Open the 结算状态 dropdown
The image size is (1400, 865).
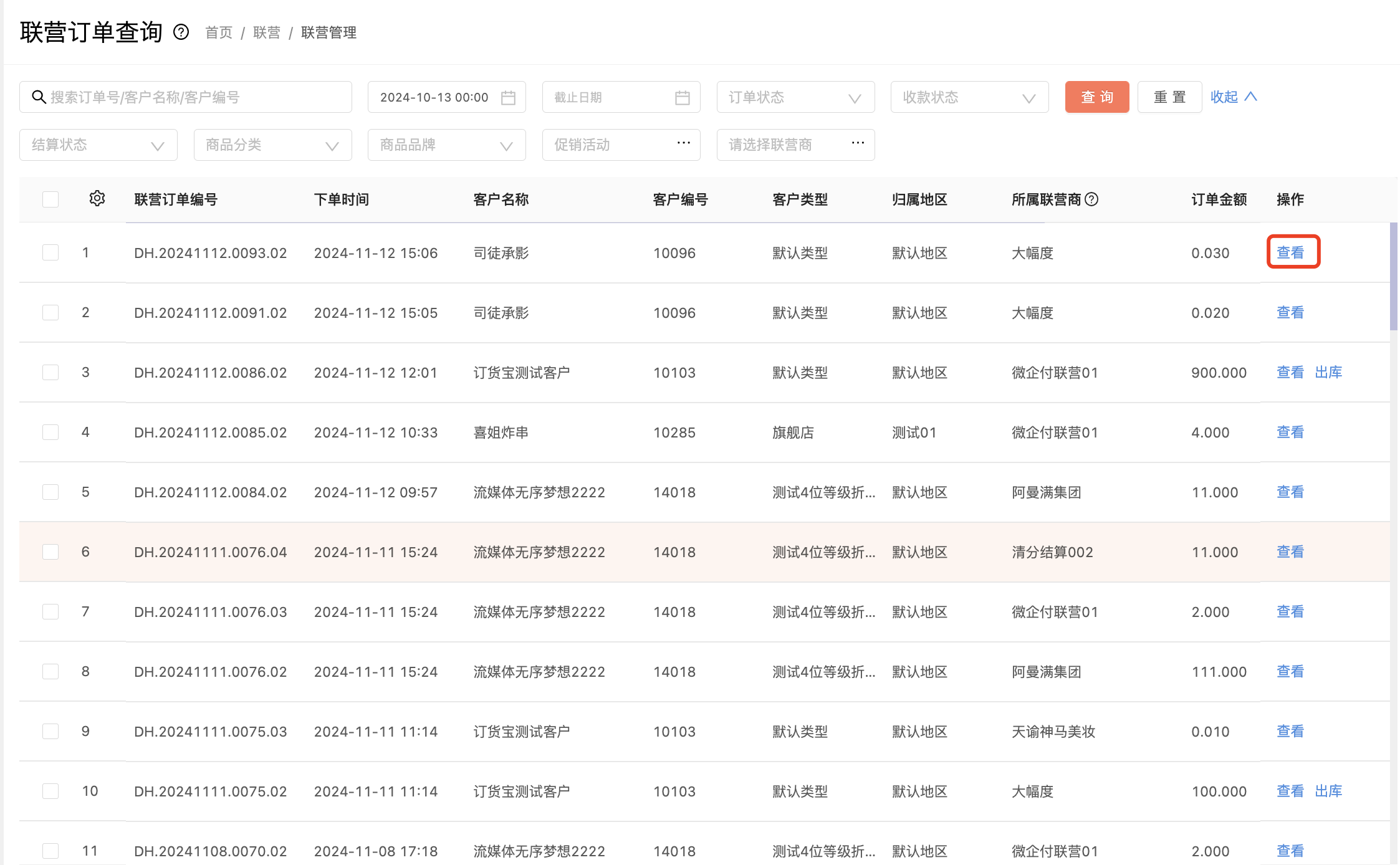[98, 145]
